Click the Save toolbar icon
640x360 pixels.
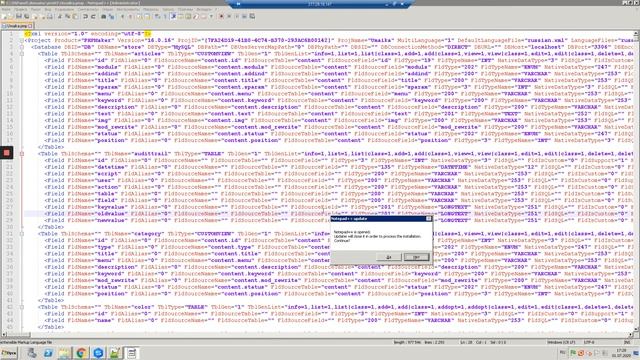[x=19, y=16]
